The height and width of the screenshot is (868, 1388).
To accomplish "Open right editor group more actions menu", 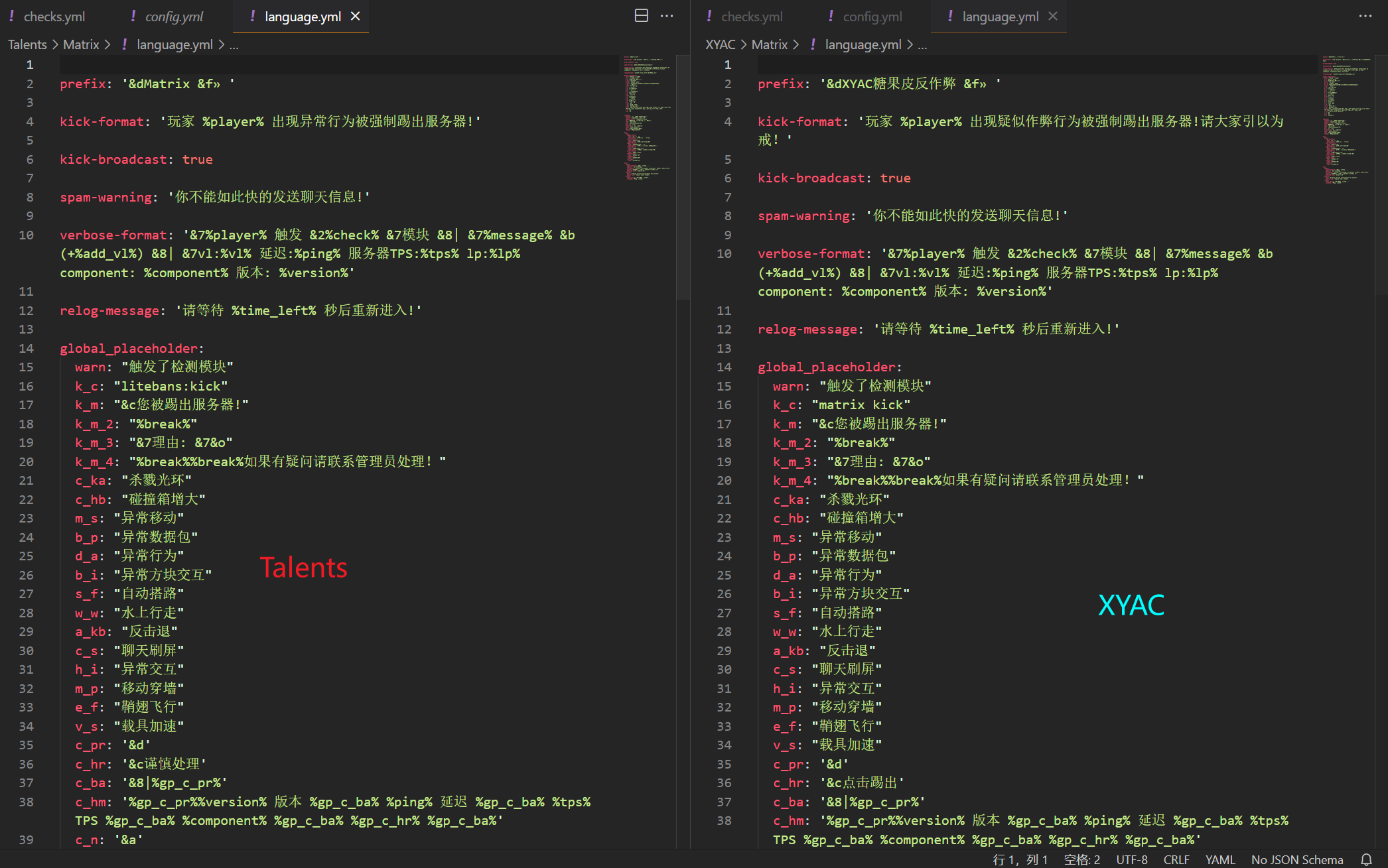I will (1365, 16).
